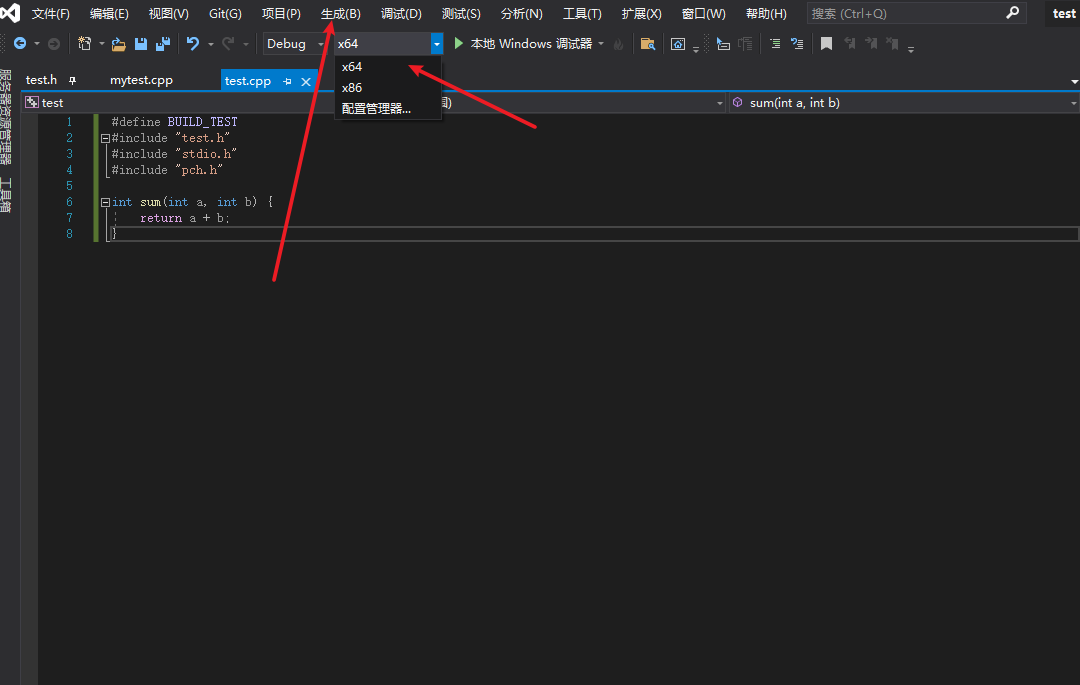The width and height of the screenshot is (1080, 685).
Task: Open the 生成(B) Build menu
Action: click(340, 13)
